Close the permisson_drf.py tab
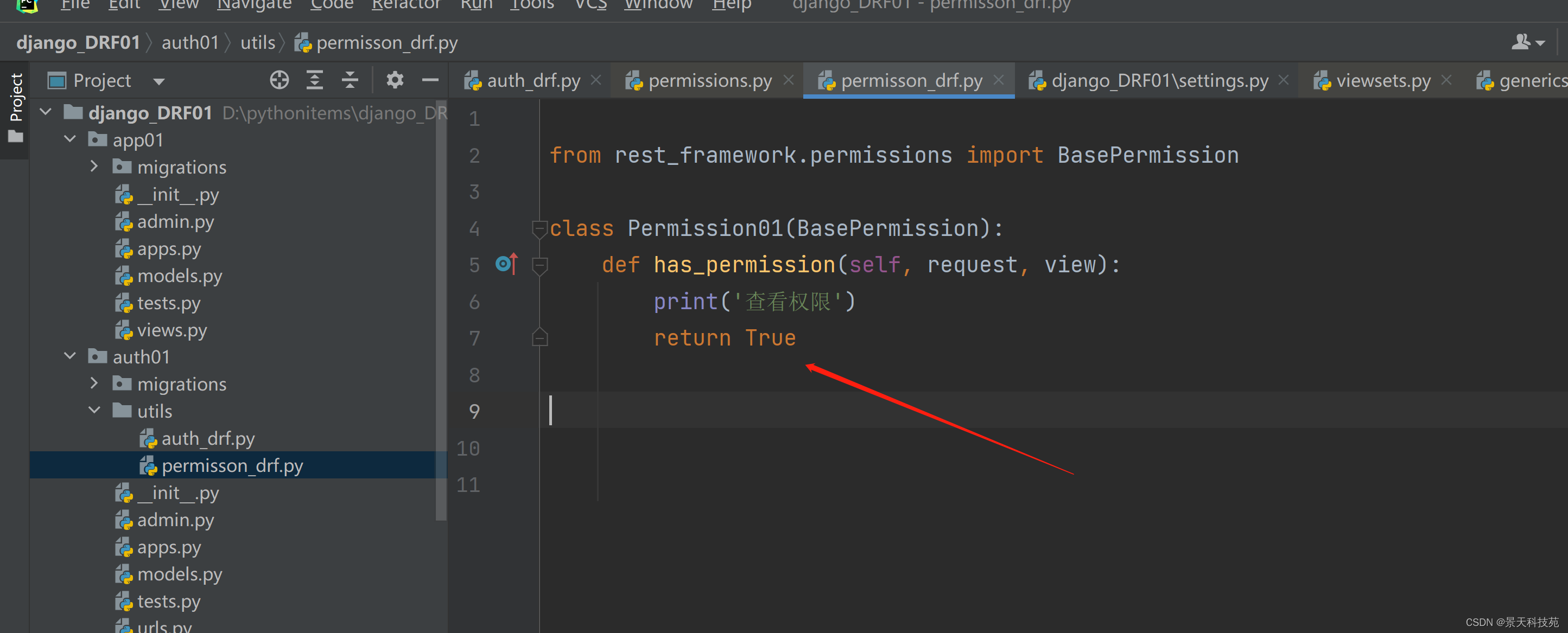 pyautogui.click(x=999, y=80)
